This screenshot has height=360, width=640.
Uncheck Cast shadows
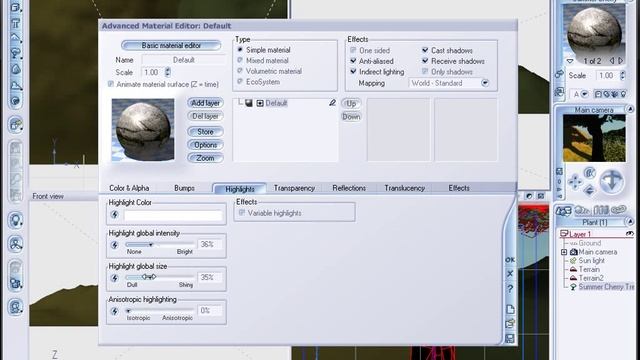pyautogui.click(x=425, y=50)
